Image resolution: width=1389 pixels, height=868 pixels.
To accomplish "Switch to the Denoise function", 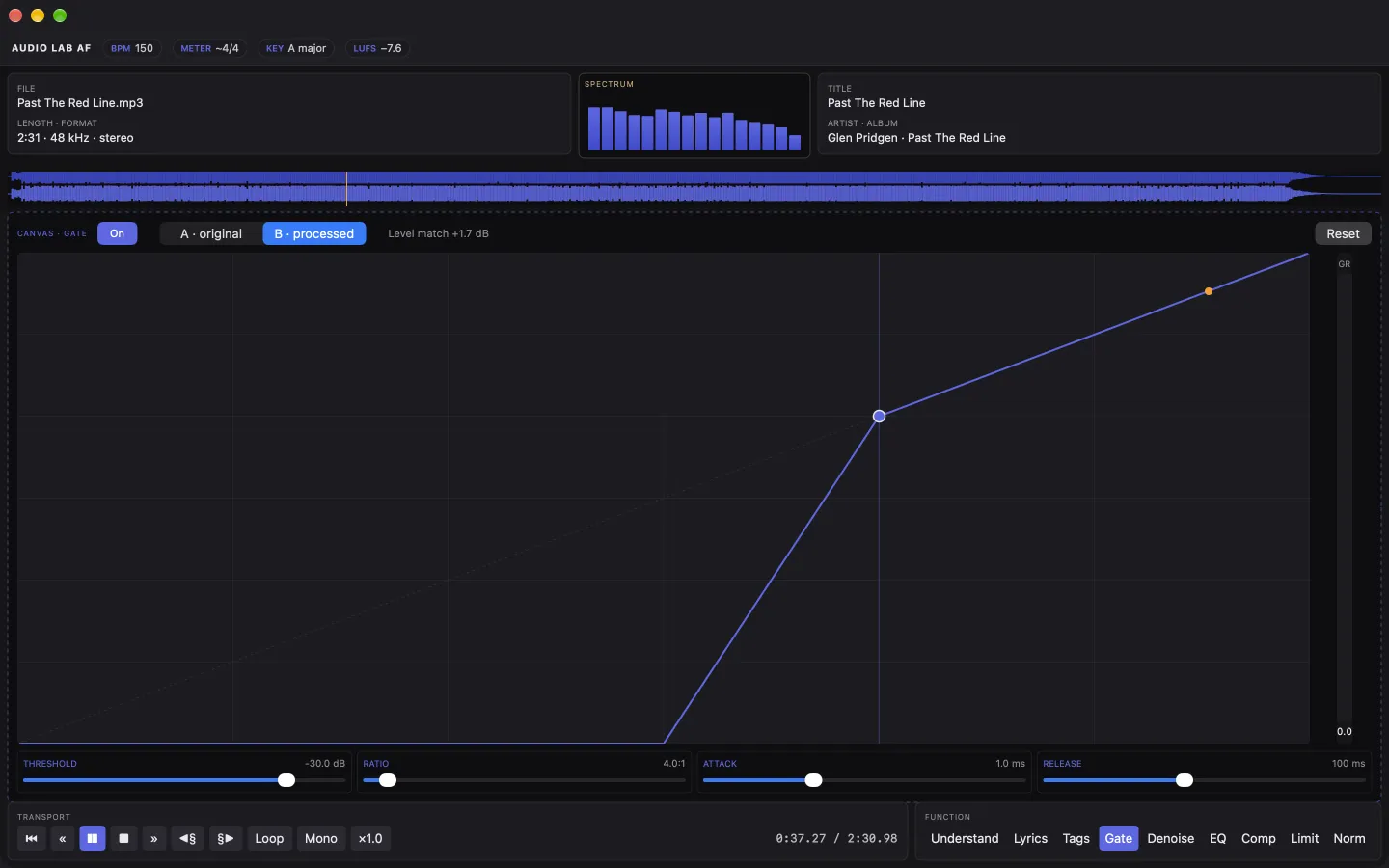I will [x=1171, y=838].
